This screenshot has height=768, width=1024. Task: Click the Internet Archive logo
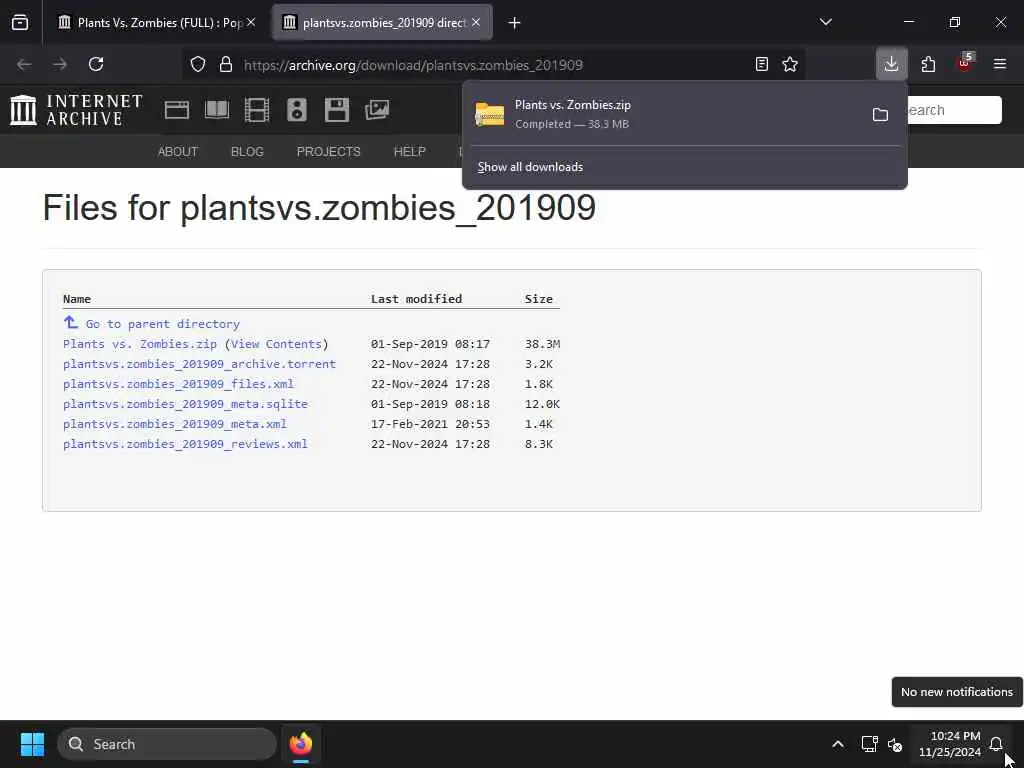[x=76, y=110]
